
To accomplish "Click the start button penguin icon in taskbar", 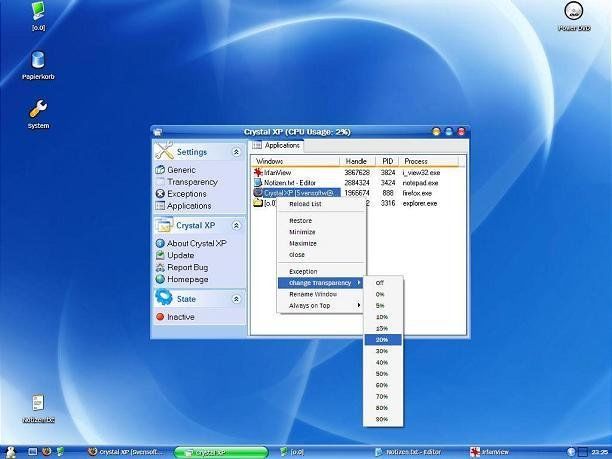I will pos(10,452).
